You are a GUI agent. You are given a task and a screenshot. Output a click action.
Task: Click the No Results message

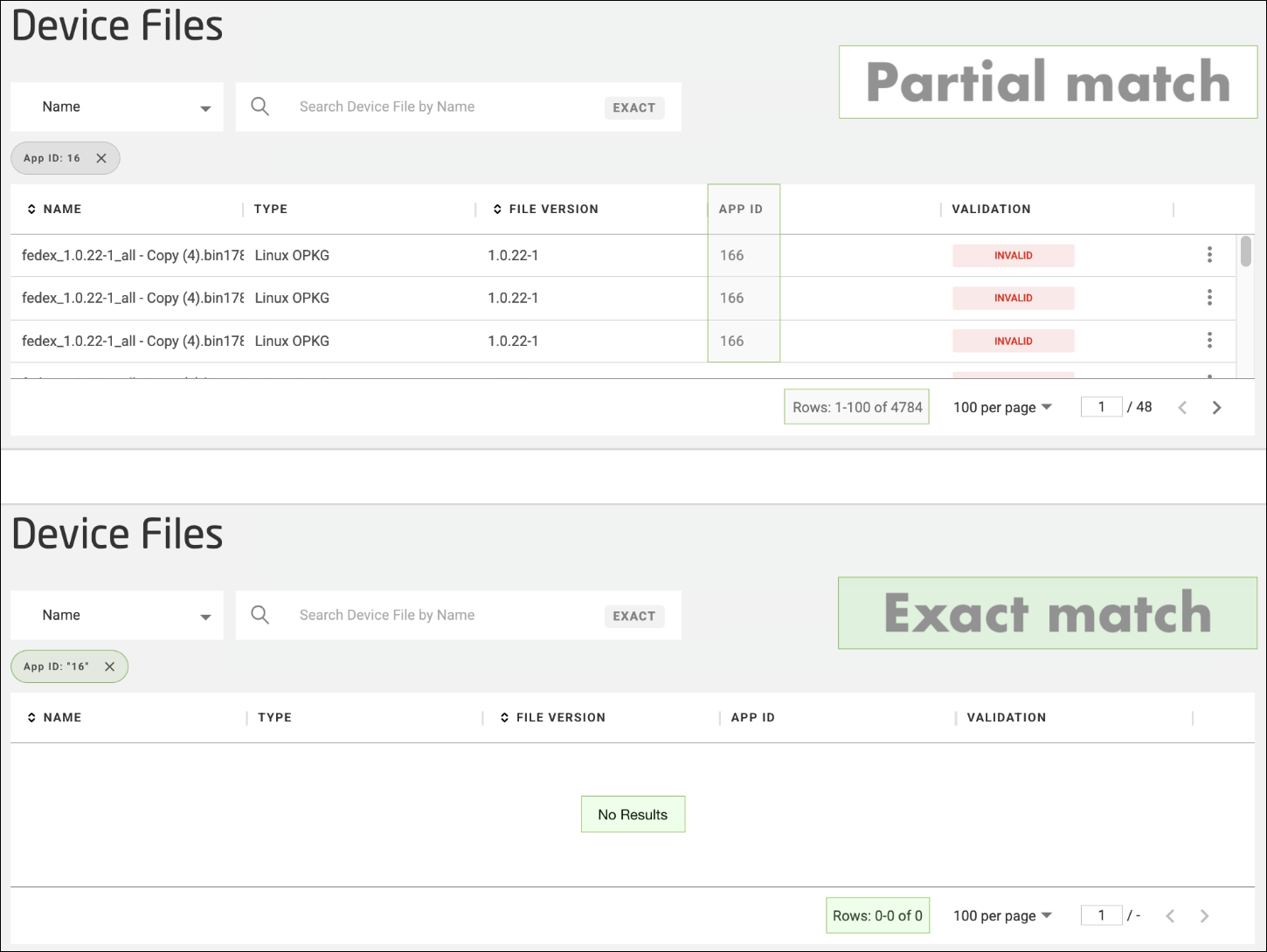[x=633, y=814]
